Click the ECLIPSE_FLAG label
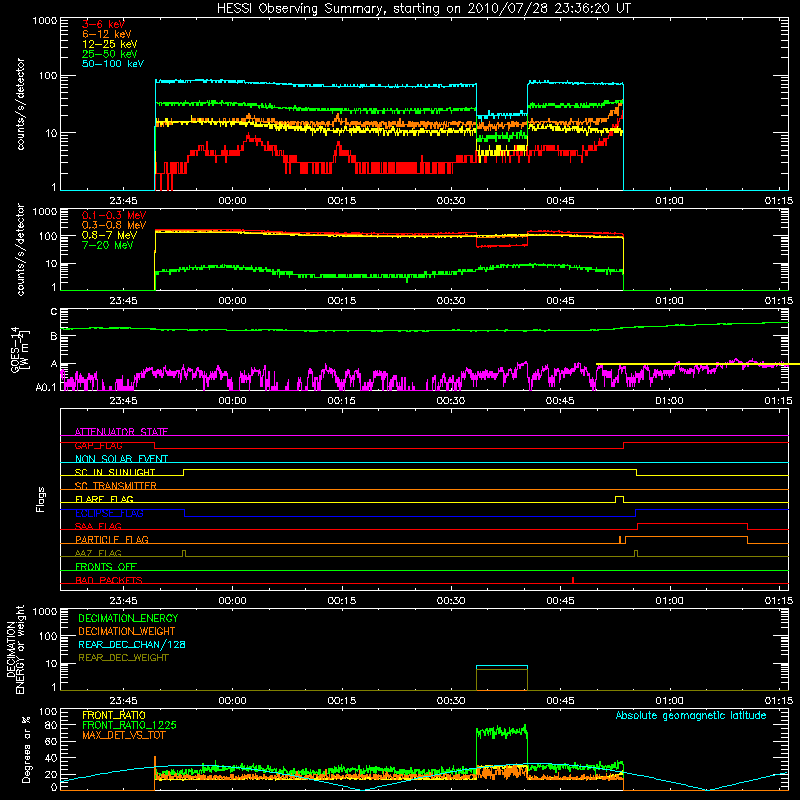This screenshot has width=800, height=800. tap(109, 513)
